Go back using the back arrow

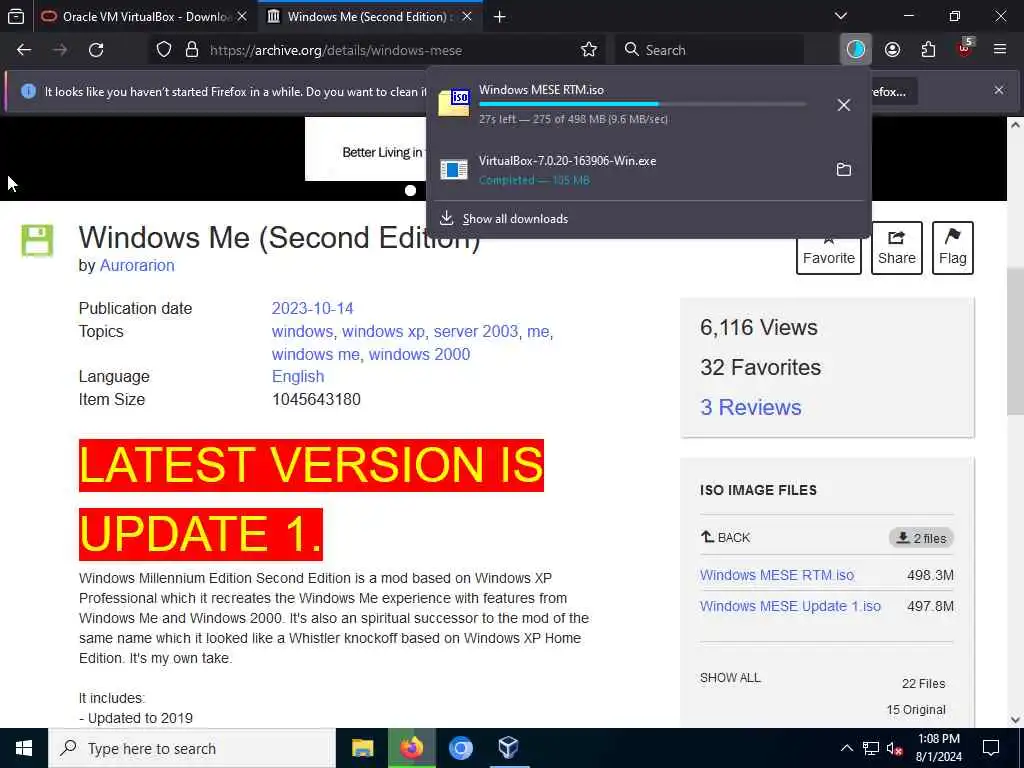pos(24,50)
